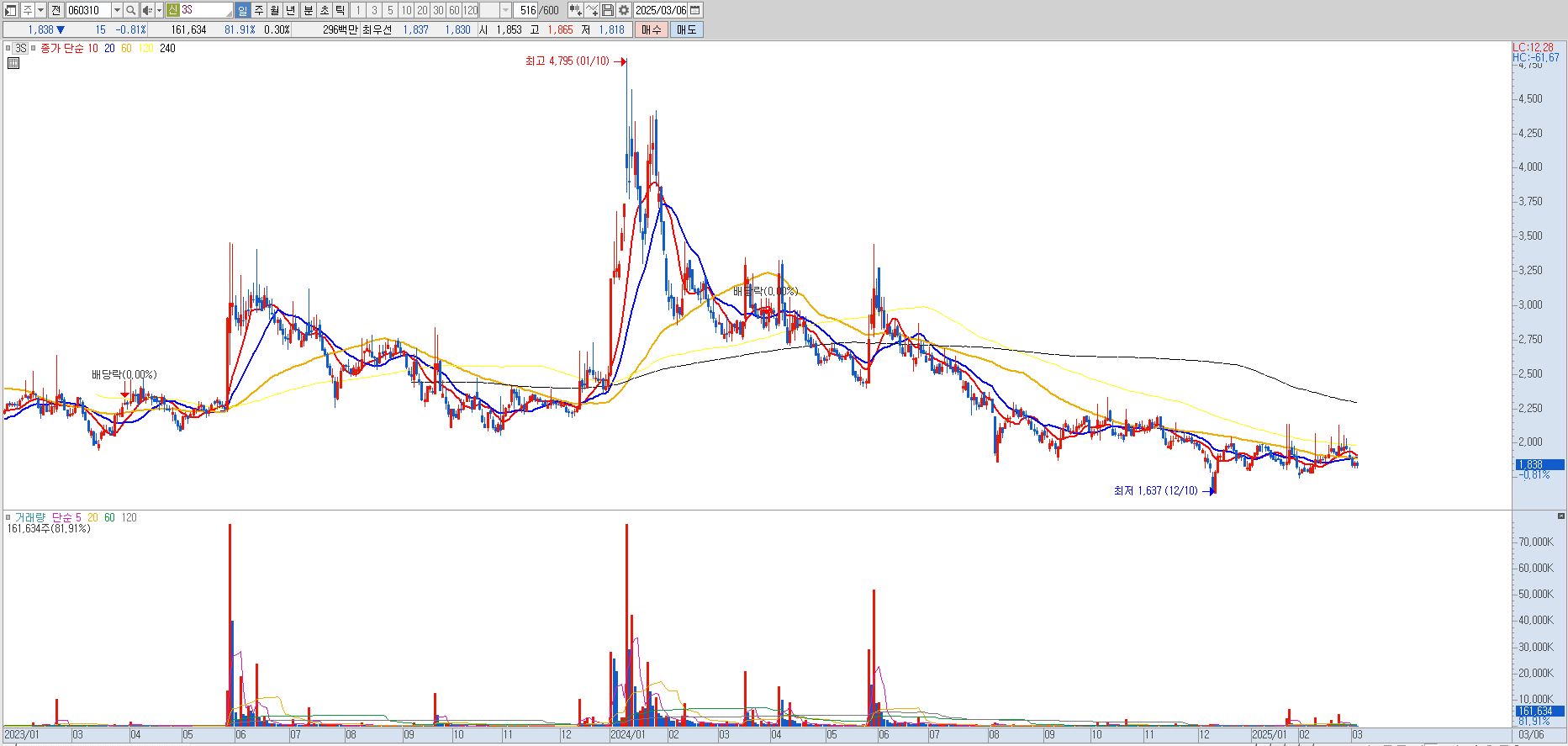The height and width of the screenshot is (746, 1568).
Task: Select the 1 interval button
Action: pyautogui.click(x=358, y=10)
